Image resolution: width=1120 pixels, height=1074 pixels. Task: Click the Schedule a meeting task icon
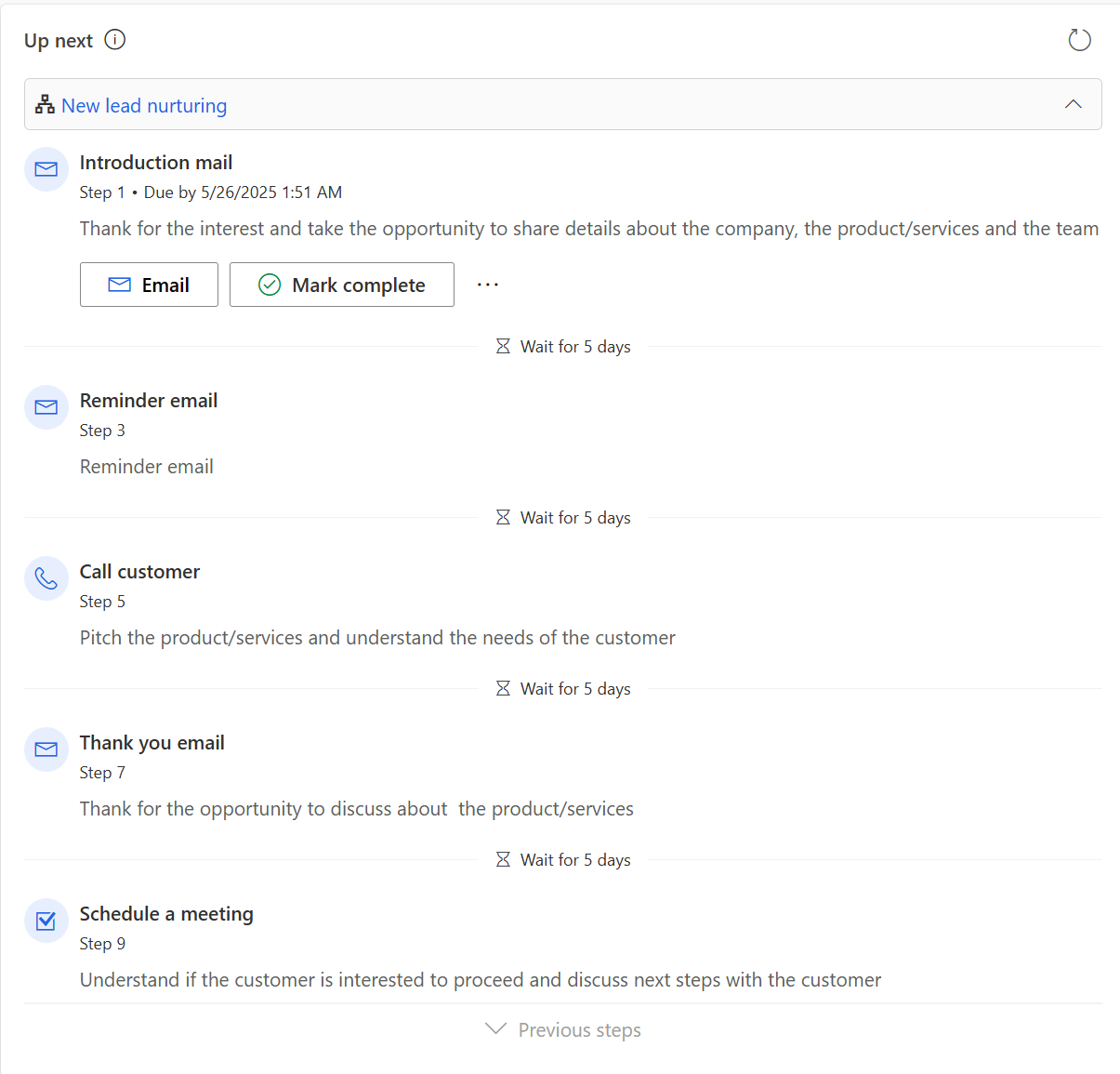46,921
